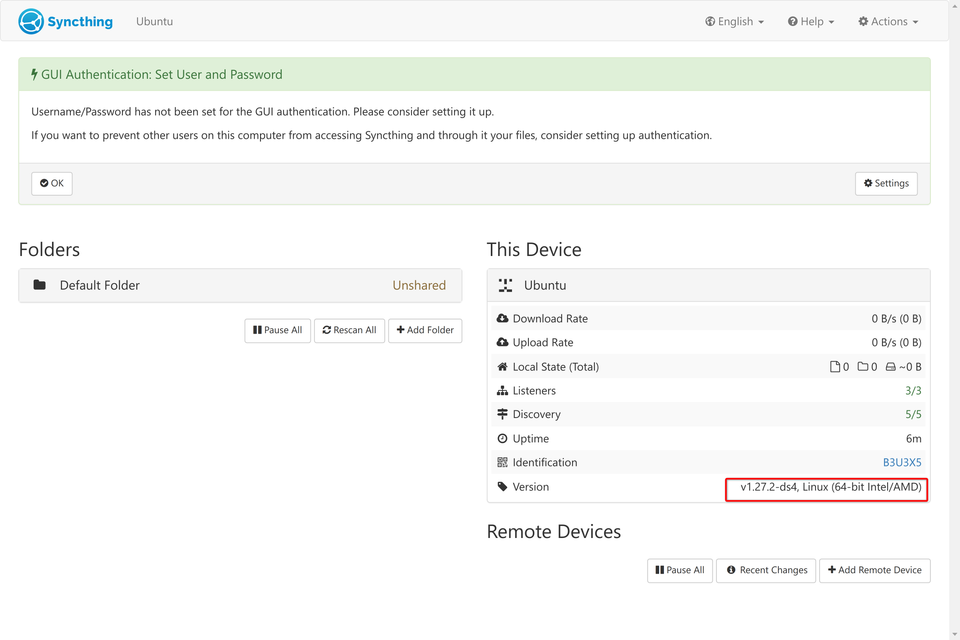Click the Discovery signpost icon
The width and height of the screenshot is (960, 640).
[x=502, y=415]
